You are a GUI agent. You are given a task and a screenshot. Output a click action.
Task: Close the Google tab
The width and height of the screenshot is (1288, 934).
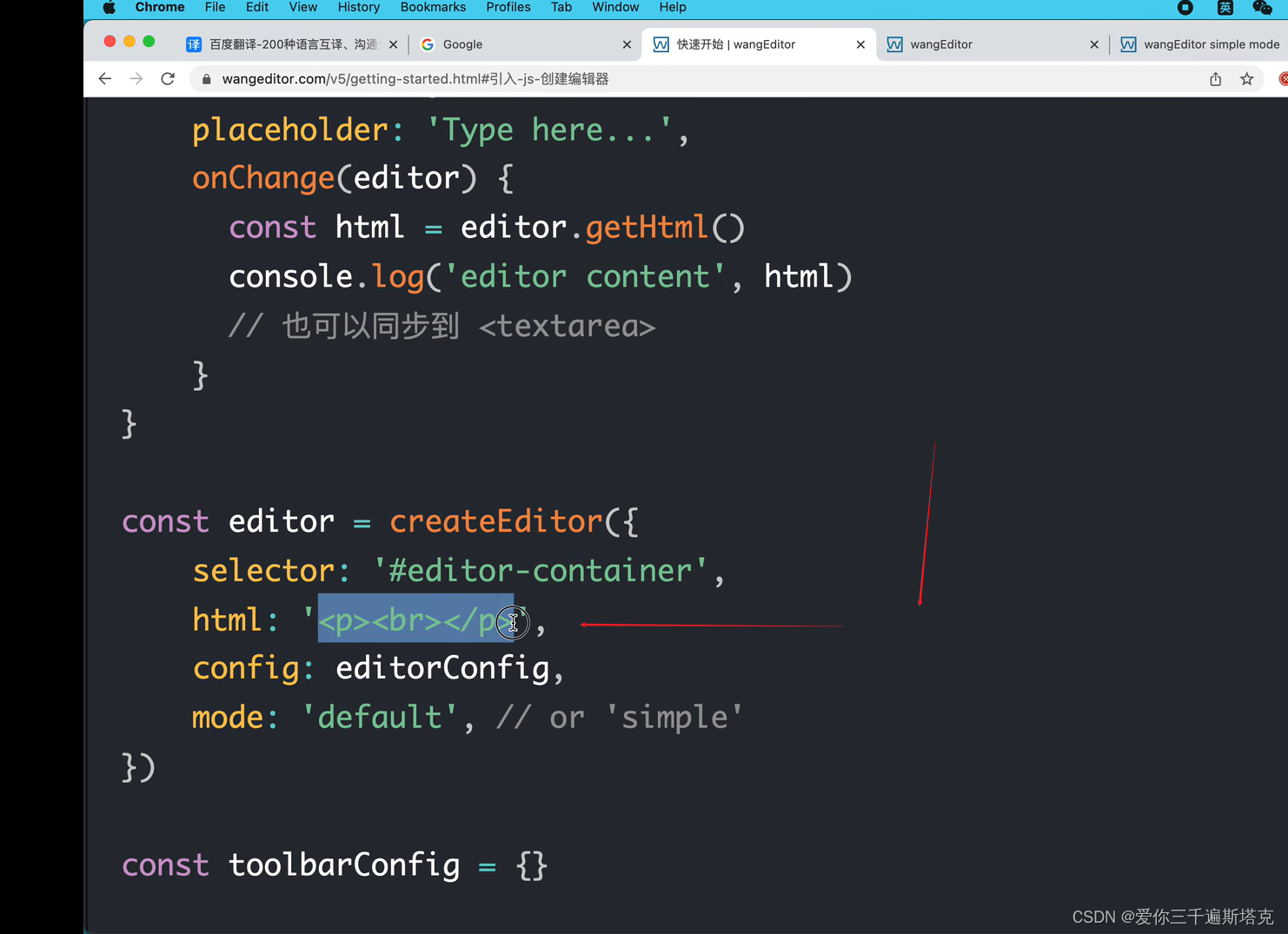pos(627,44)
